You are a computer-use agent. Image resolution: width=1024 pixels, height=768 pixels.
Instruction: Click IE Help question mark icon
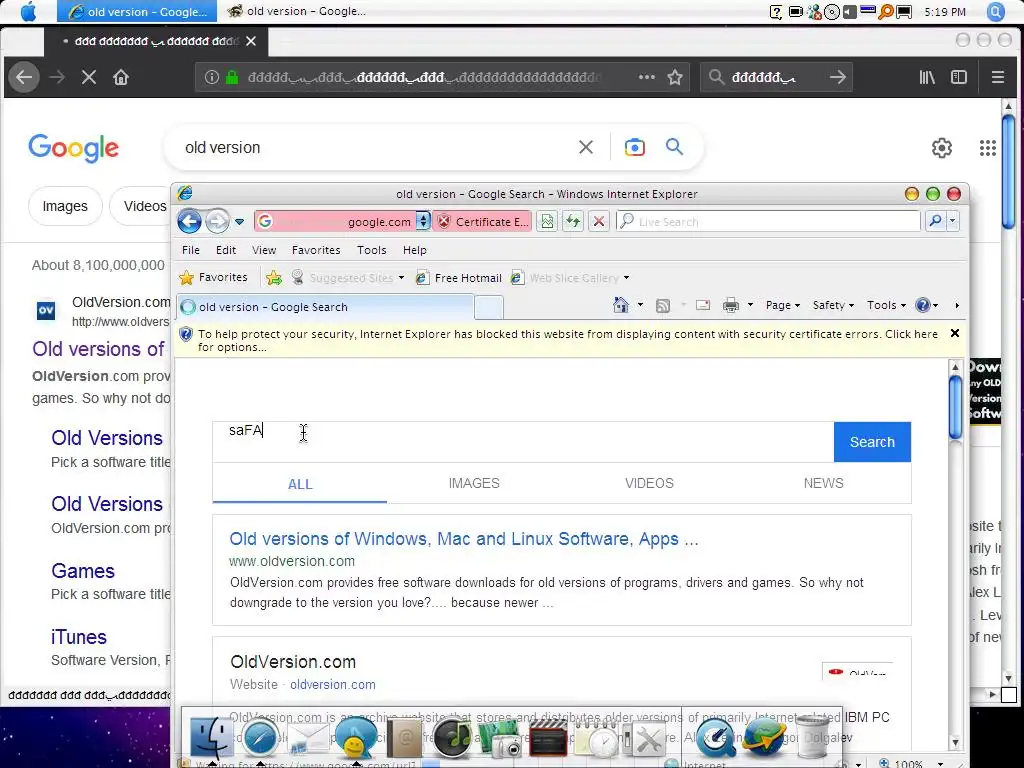(x=923, y=305)
